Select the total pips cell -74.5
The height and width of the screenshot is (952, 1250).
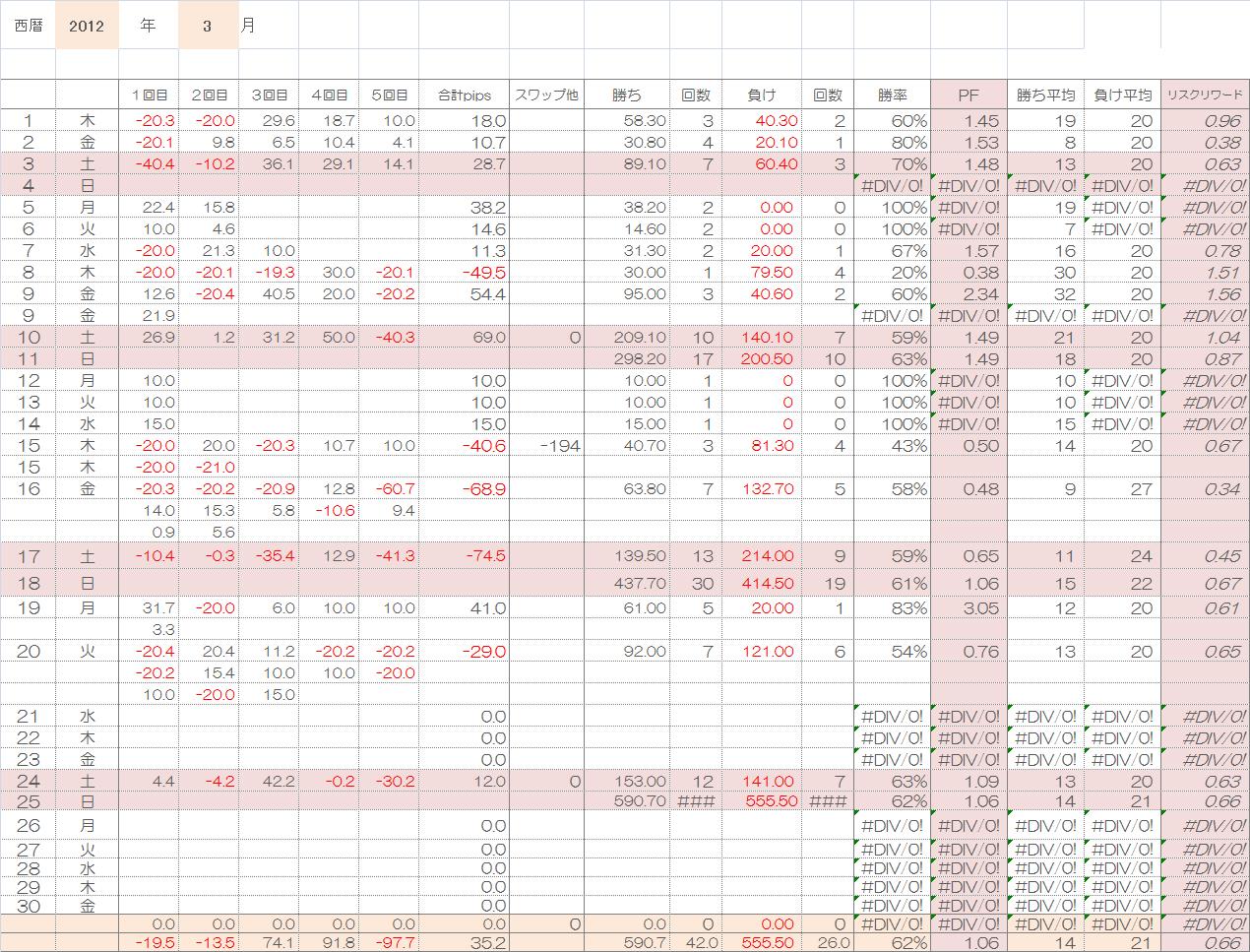(x=465, y=555)
